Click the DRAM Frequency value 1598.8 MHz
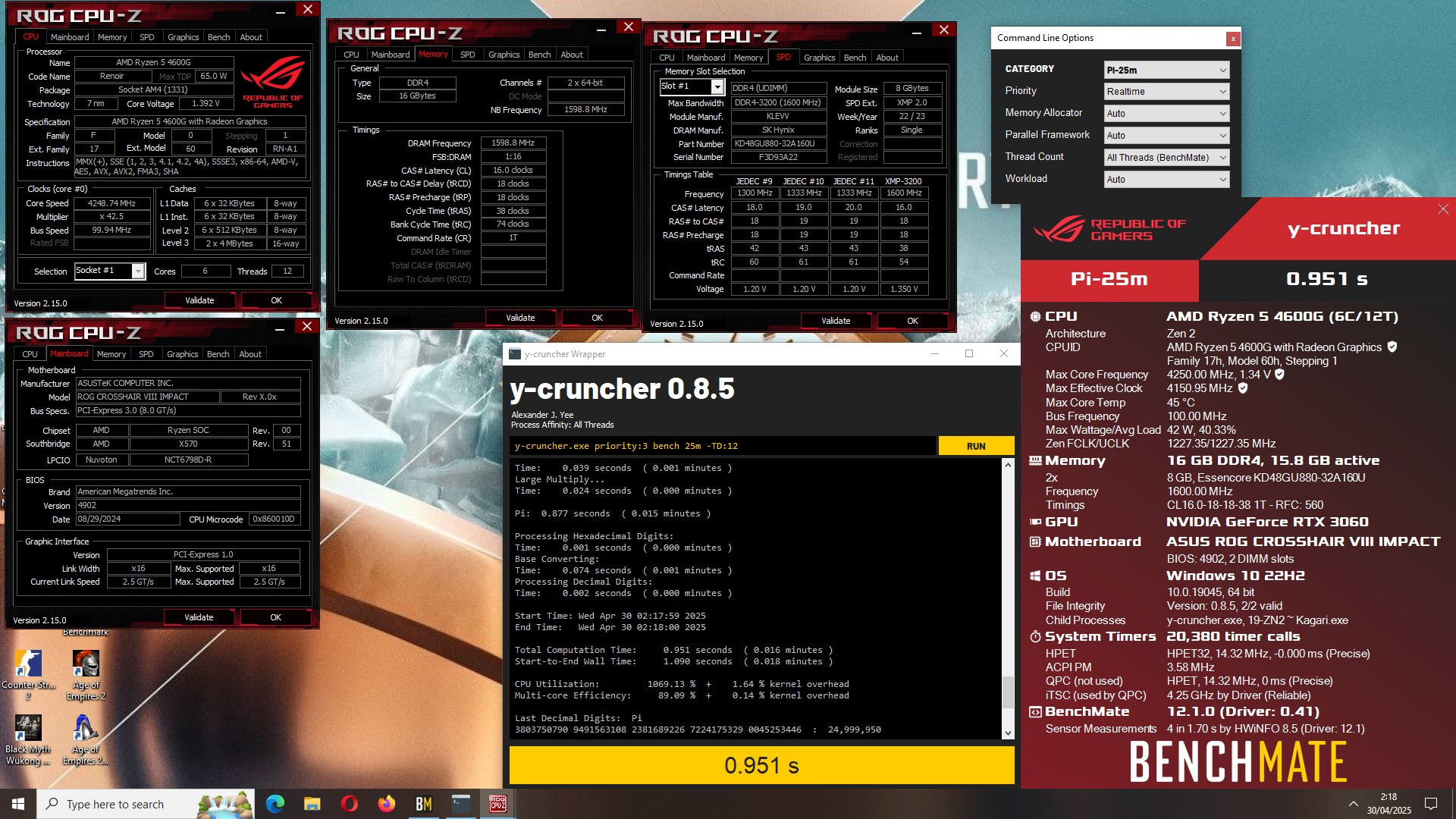Viewport: 1456px width, 819px height. point(513,143)
